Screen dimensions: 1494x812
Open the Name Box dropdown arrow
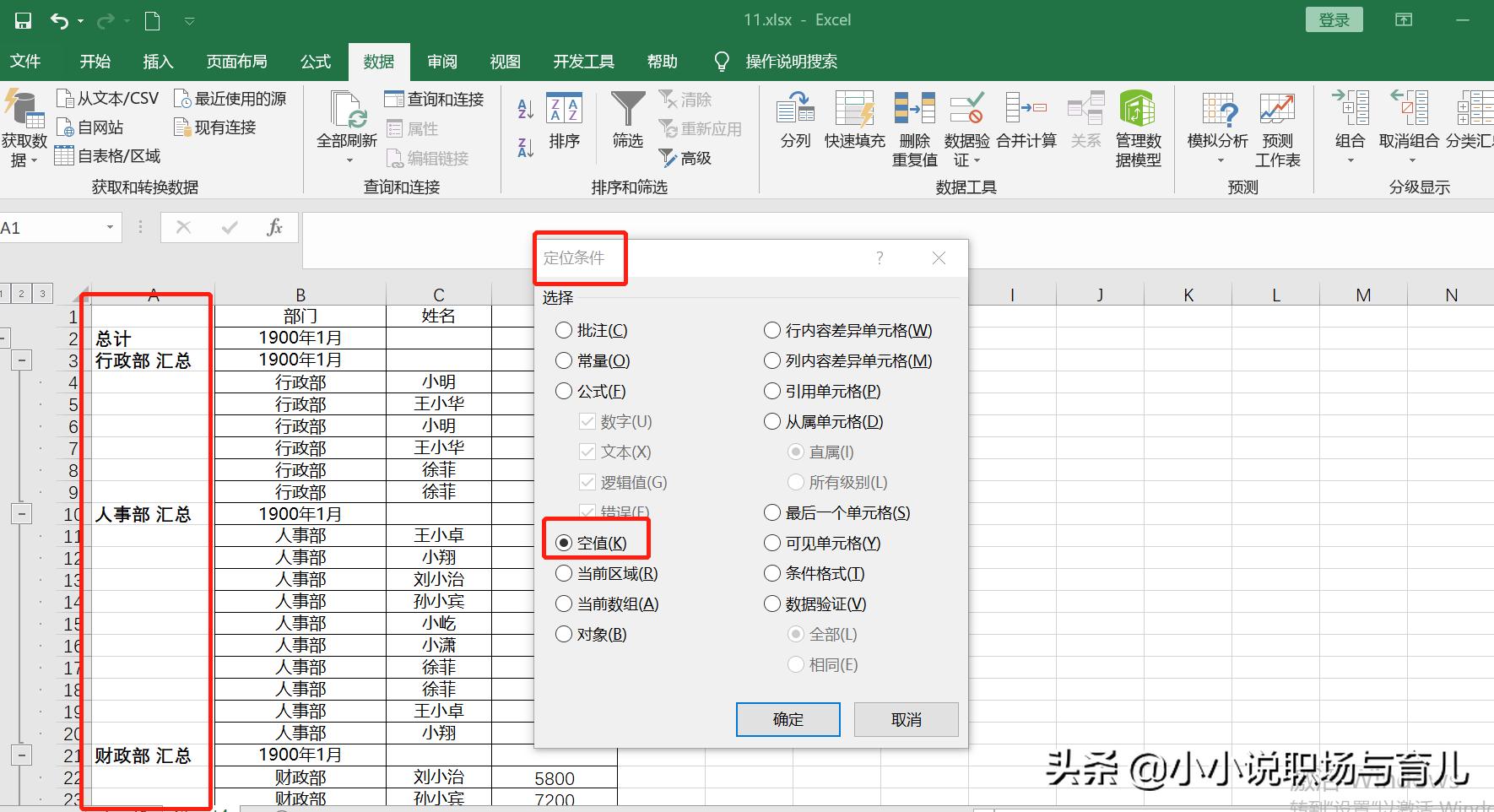109,227
